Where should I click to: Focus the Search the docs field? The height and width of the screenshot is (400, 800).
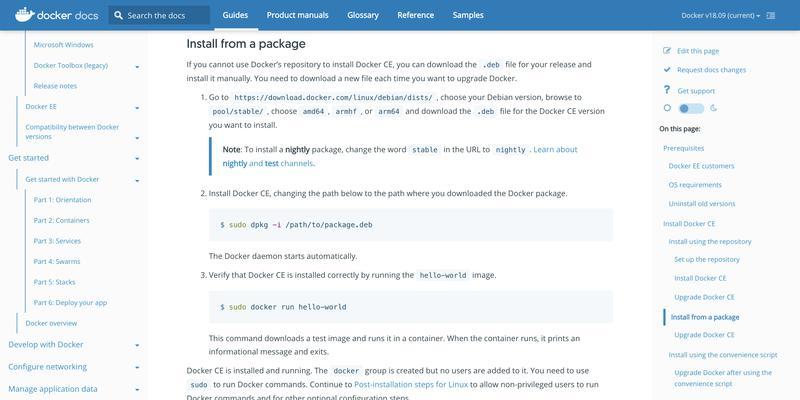coord(159,15)
